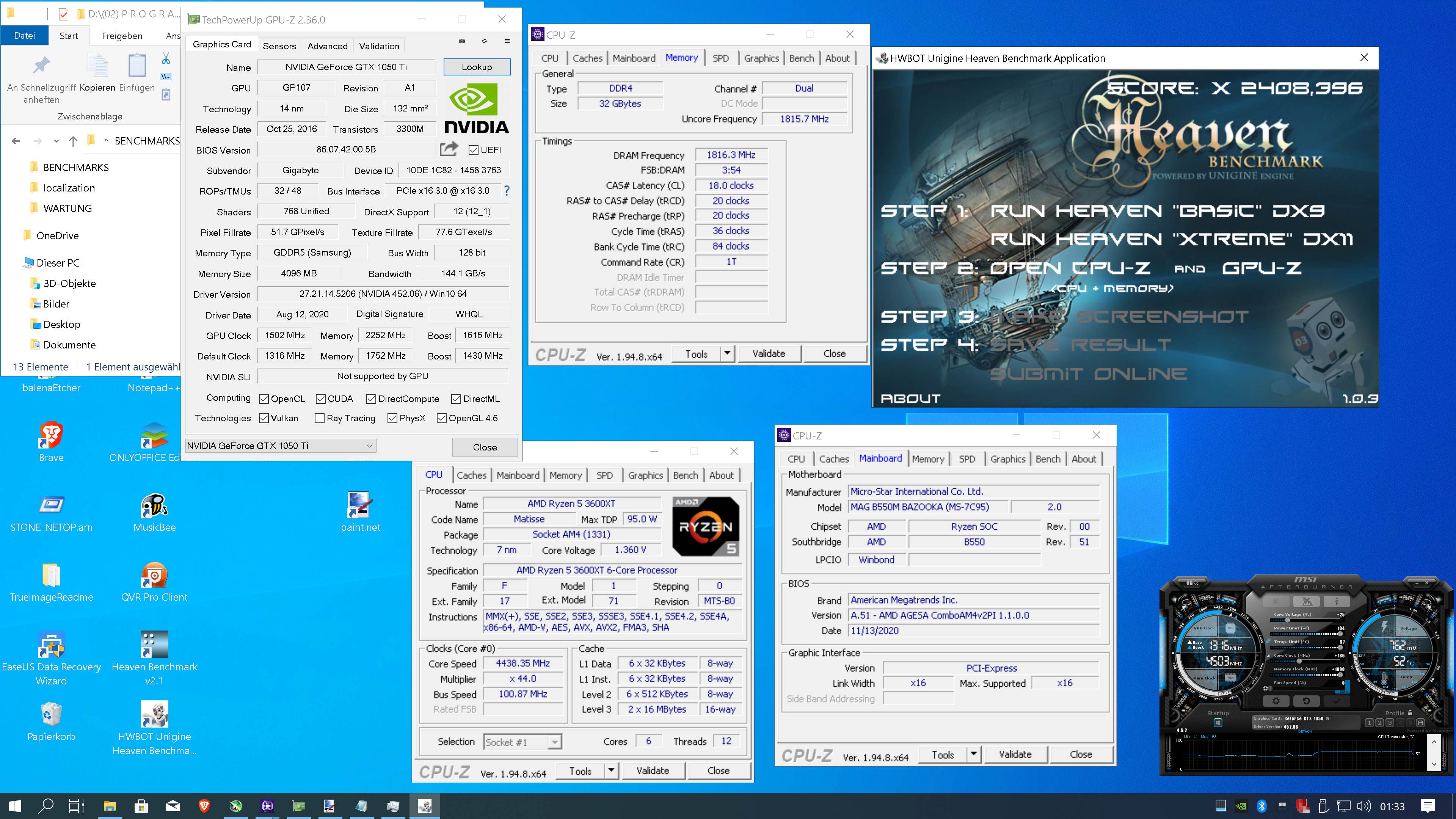This screenshot has height=819, width=1456.
Task: Toggle the OpenGL 4.6 checkbox
Action: [x=441, y=418]
